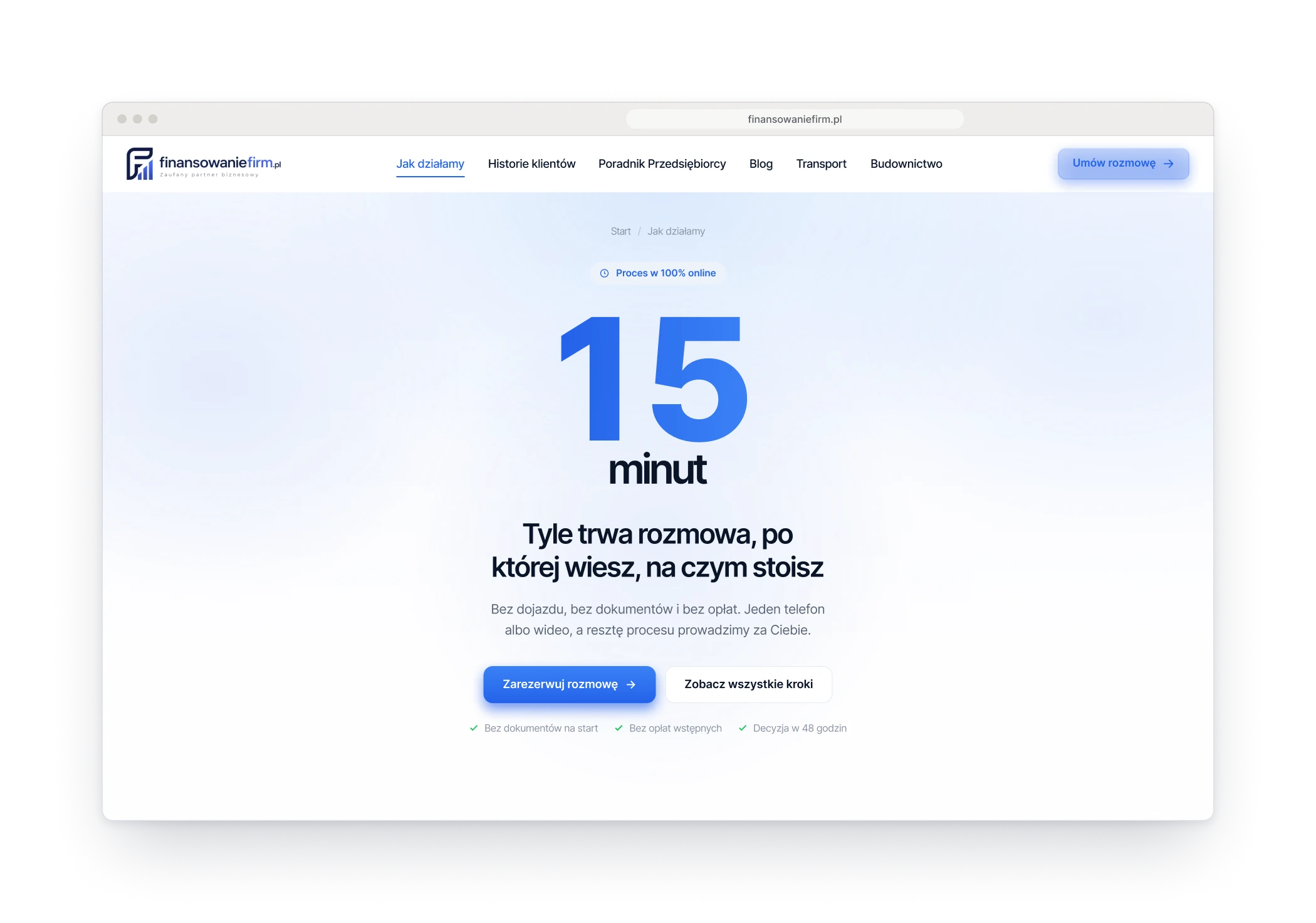Viewport: 1316px width, 923px height.
Task: Click the Bez opłat wstępnych text
Action: pos(675,728)
